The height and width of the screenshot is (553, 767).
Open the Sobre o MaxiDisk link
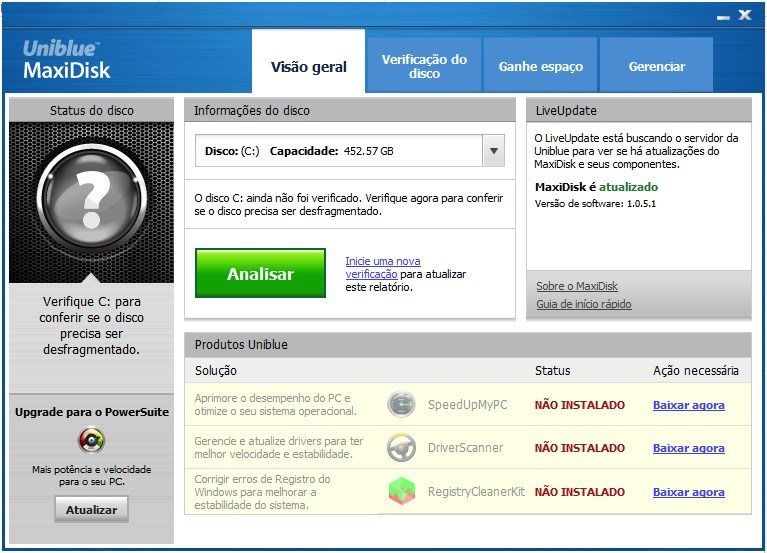(x=577, y=286)
